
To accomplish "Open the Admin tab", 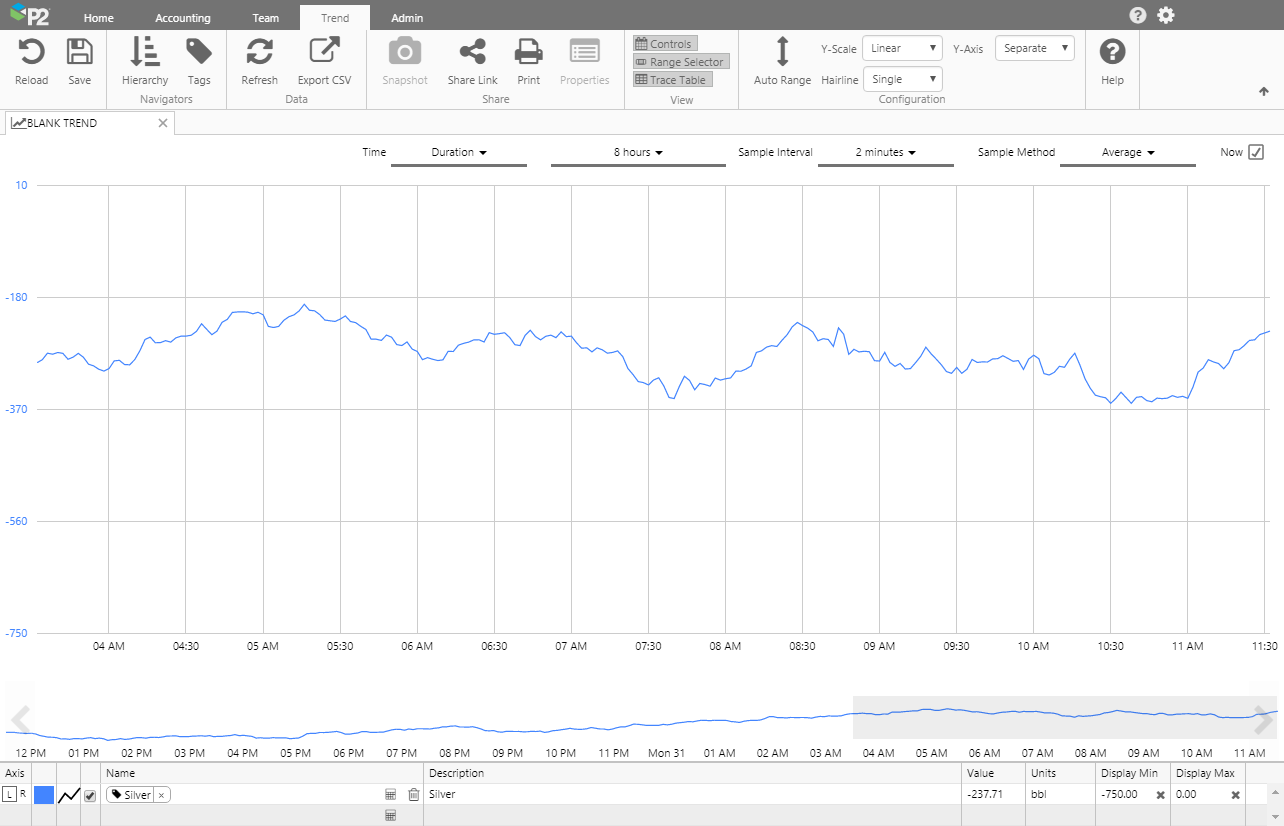I will [406, 18].
